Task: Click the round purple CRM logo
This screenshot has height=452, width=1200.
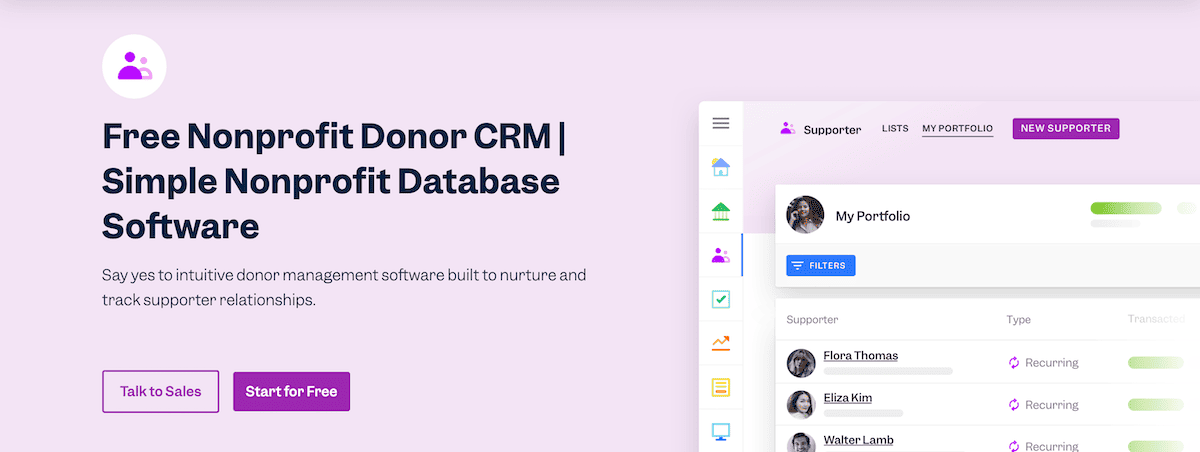Action: pyautogui.click(x=134, y=67)
